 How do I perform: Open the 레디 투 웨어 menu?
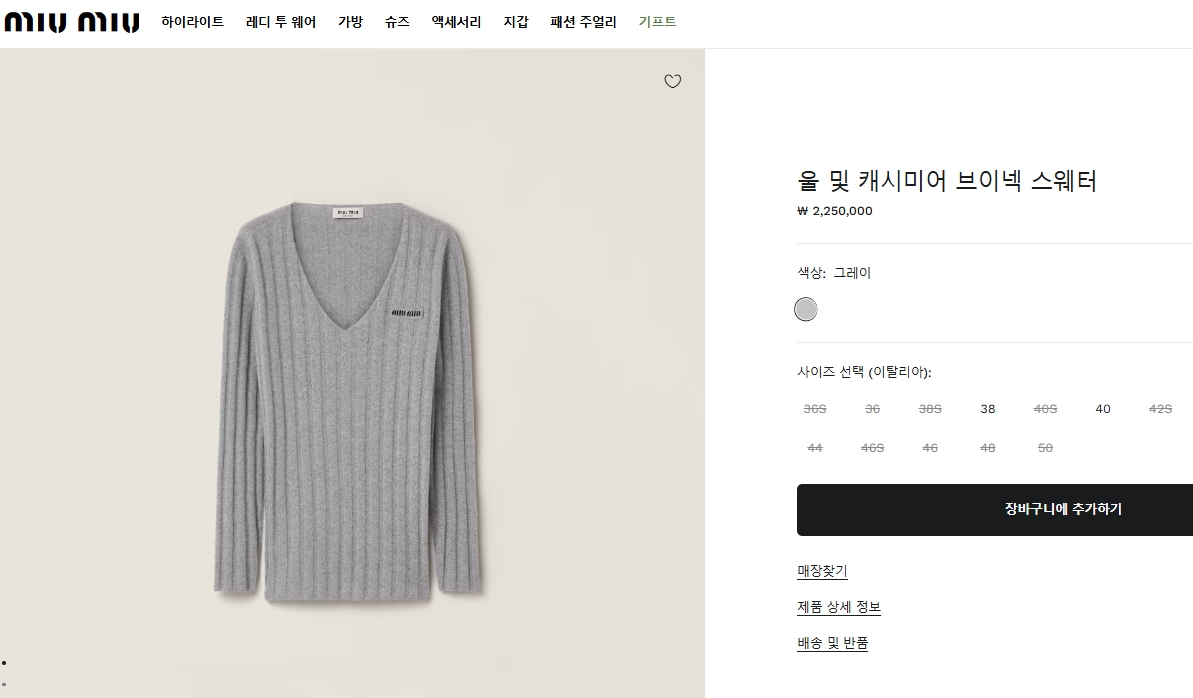point(281,22)
